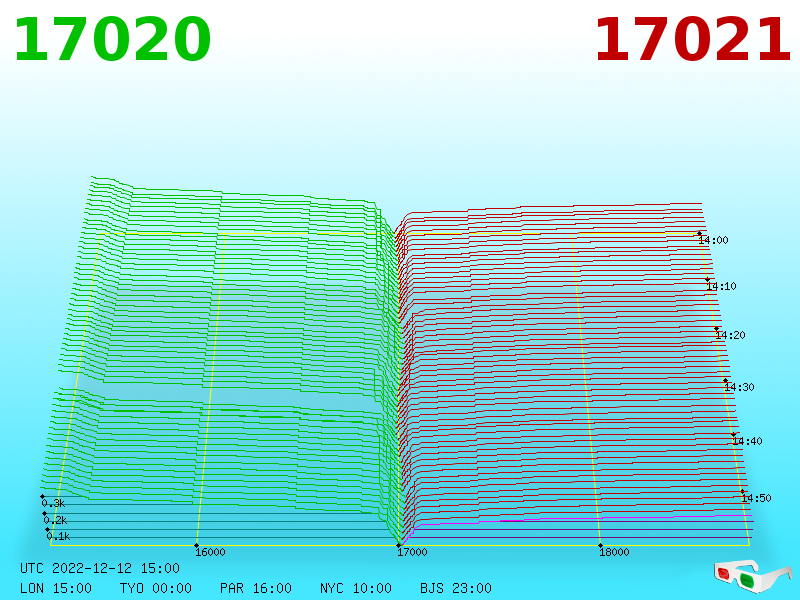Click the 0.3k volume axis label
The height and width of the screenshot is (600, 800).
click(x=54, y=503)
